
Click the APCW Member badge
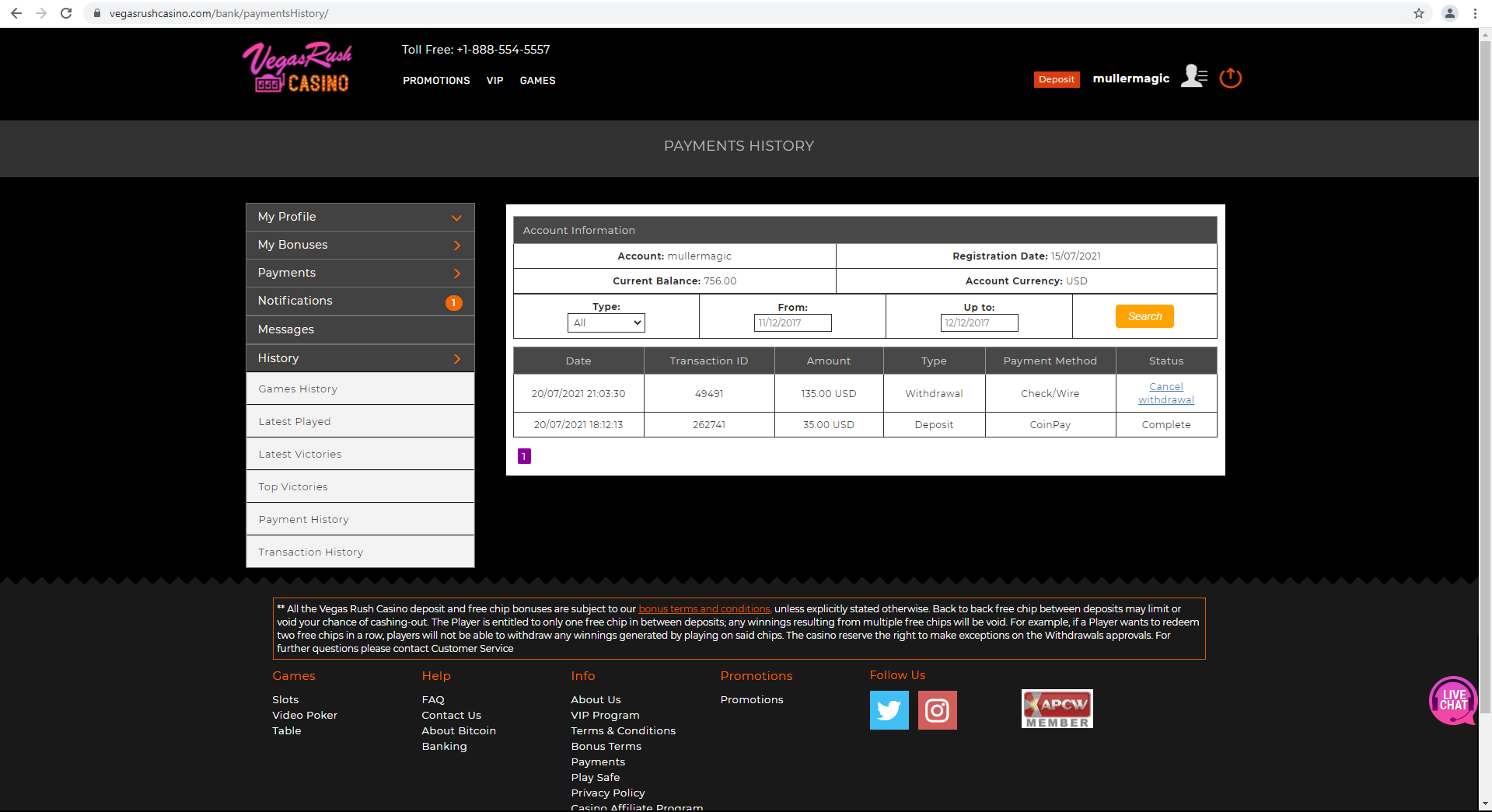coord(1057,709)
